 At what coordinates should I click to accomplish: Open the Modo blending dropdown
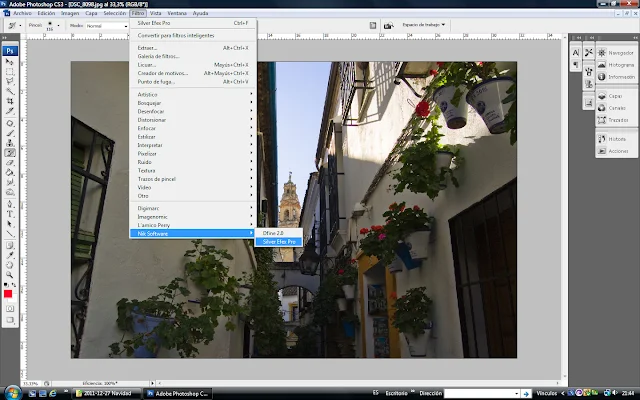[x=107, y=26]
